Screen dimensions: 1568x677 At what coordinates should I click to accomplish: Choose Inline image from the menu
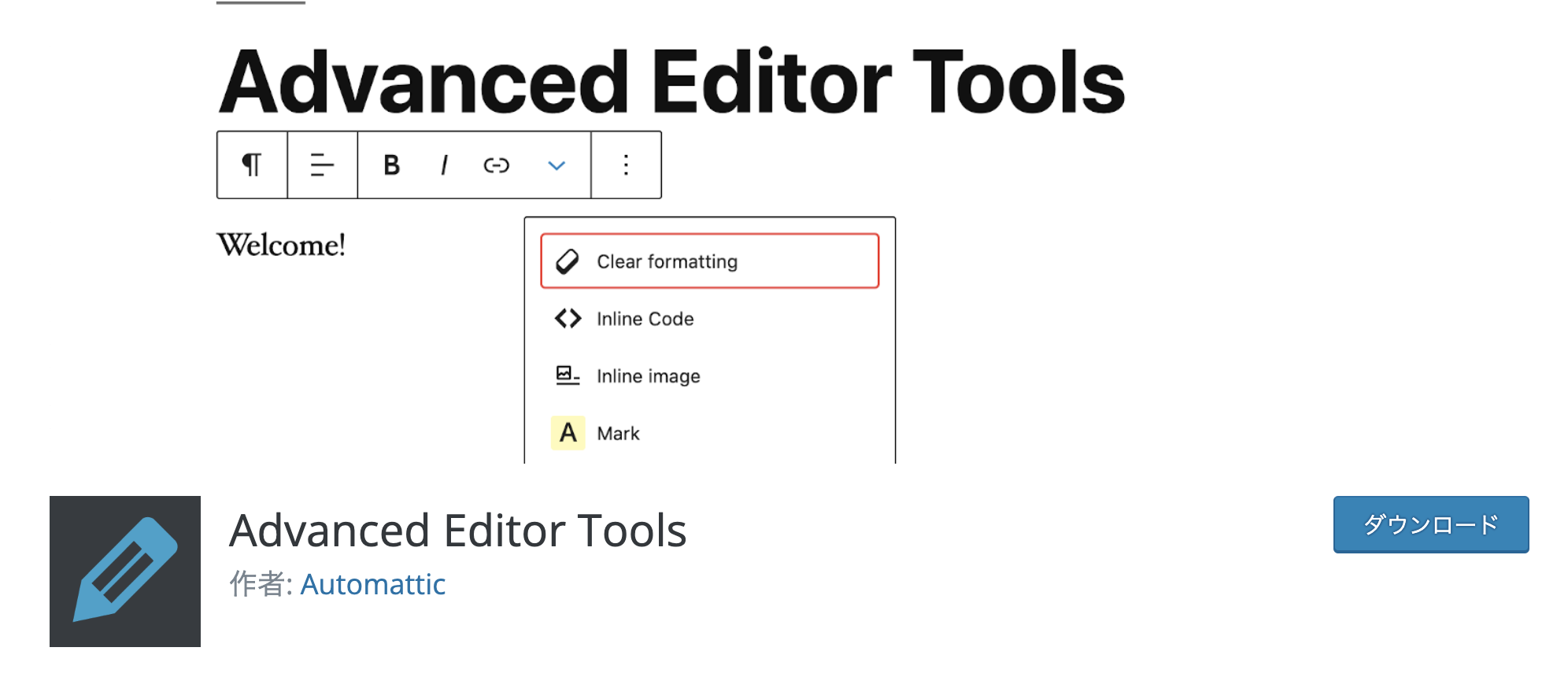(710, 376)
